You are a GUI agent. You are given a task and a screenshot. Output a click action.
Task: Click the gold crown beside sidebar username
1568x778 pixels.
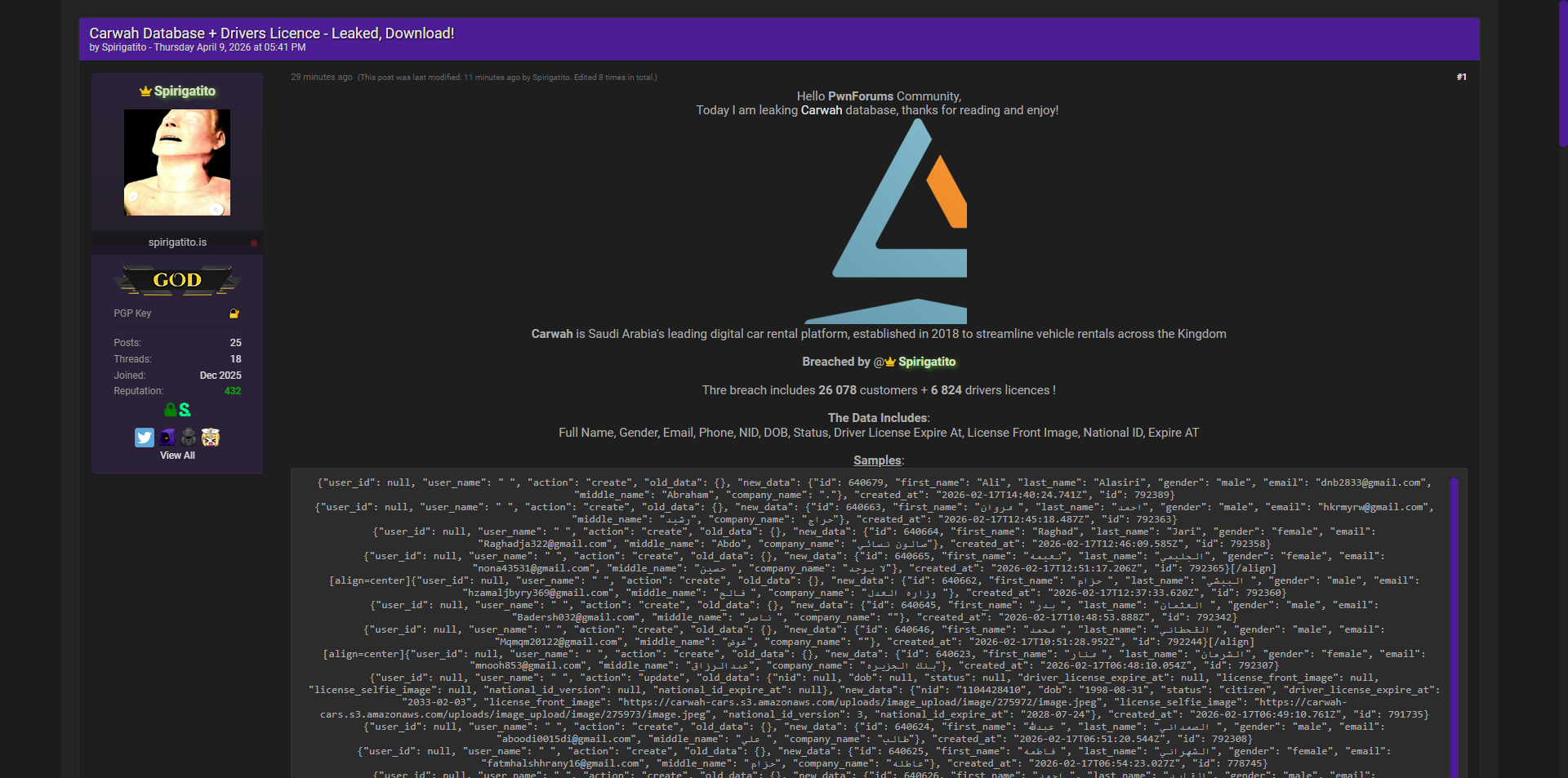[x=145, y=91]
